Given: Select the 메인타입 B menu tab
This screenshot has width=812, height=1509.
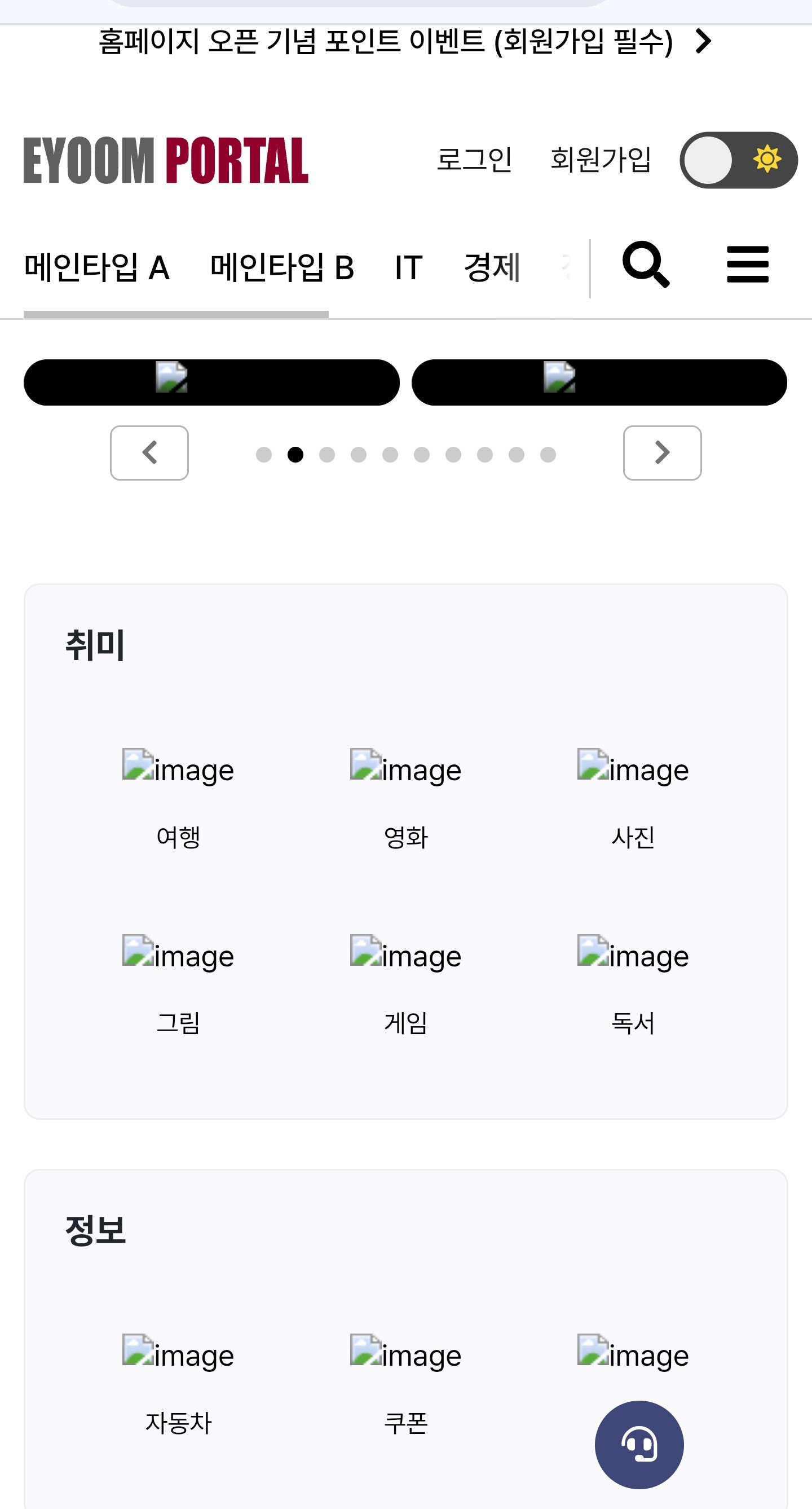Looking at the screenshot, I should coord(282,268).
